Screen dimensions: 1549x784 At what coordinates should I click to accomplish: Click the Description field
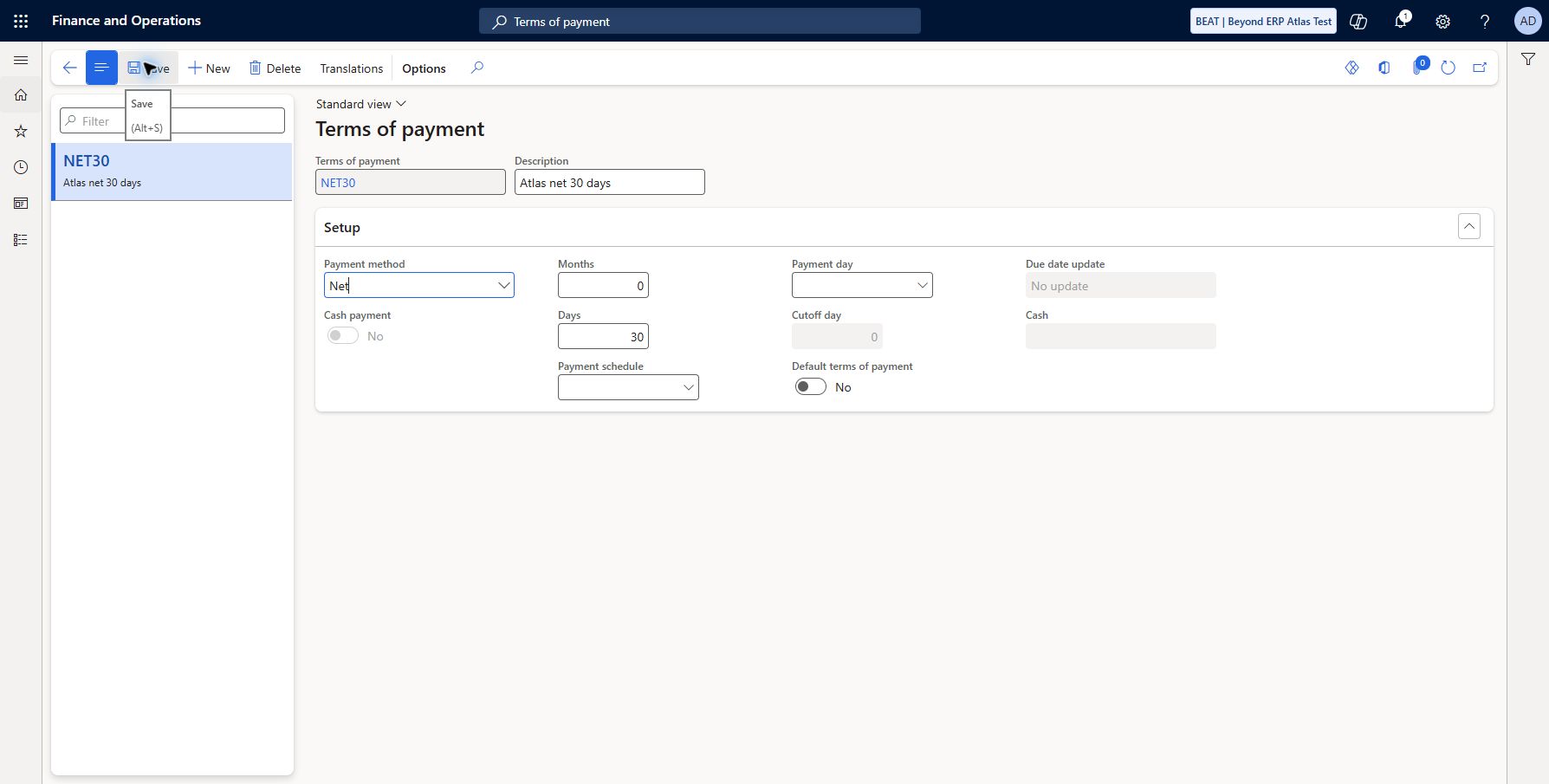[x=610, y=183]
